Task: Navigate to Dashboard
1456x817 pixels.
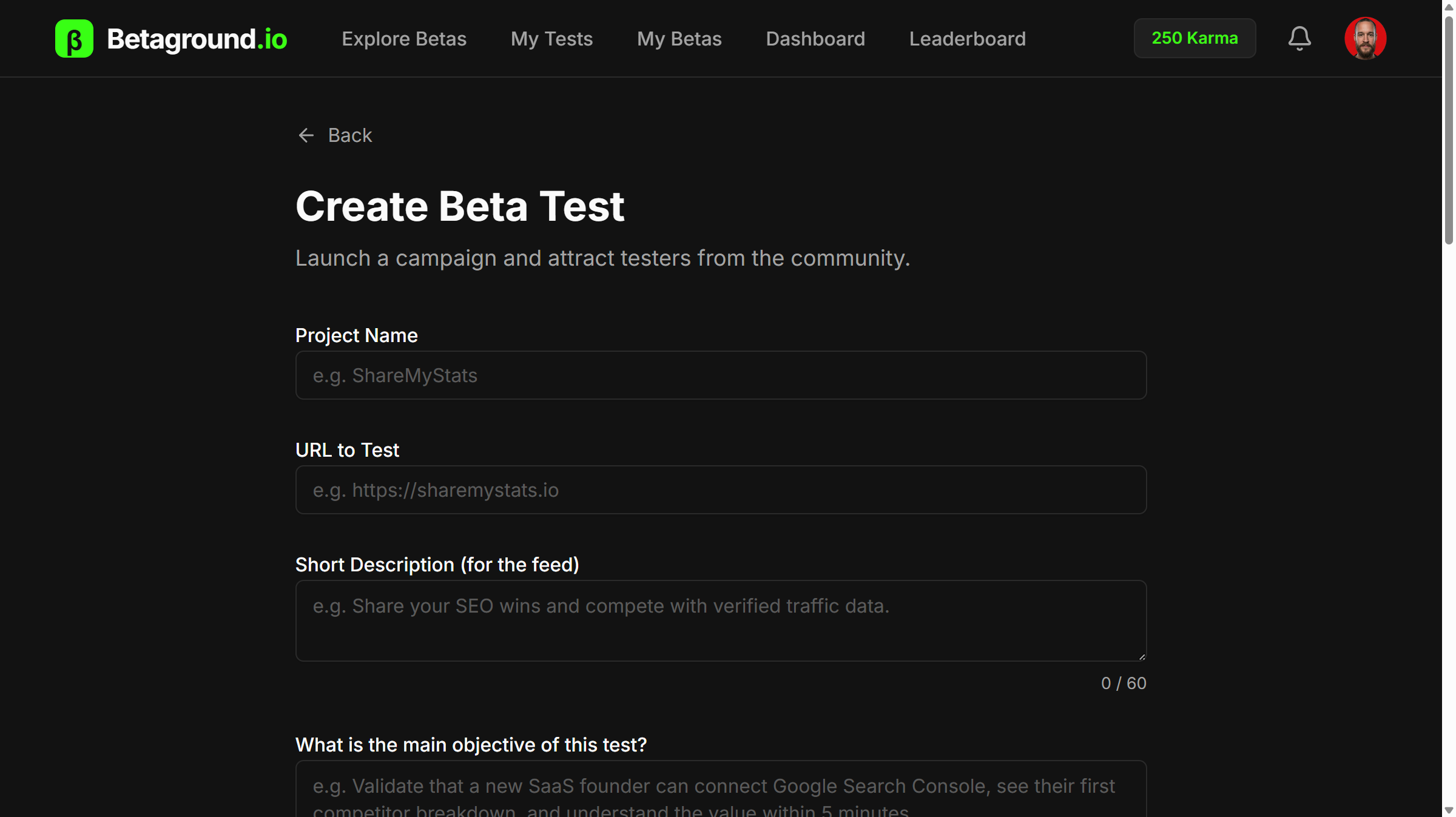Action: pyautogui.click(x=815, y=39)
